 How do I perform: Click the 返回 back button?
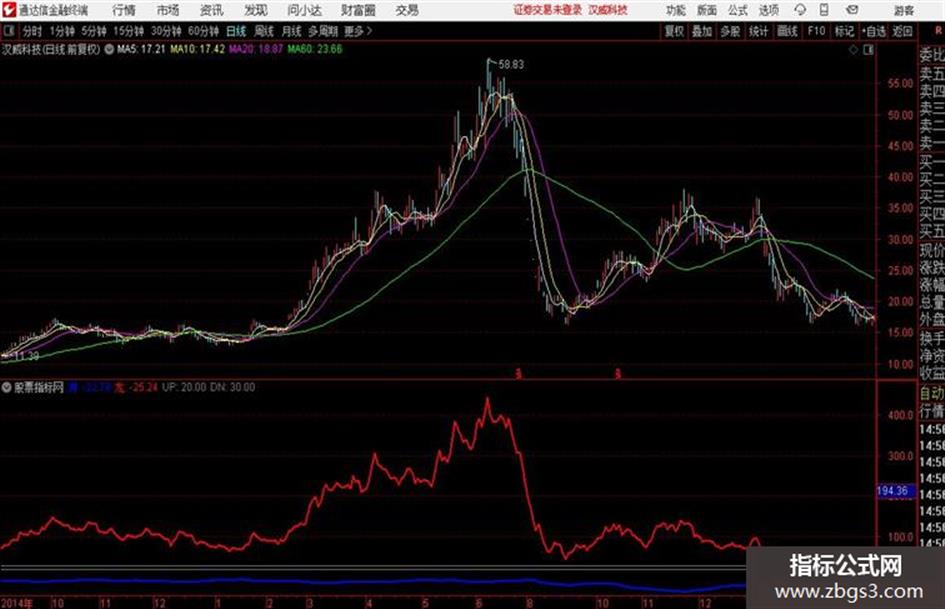(902, 31)
